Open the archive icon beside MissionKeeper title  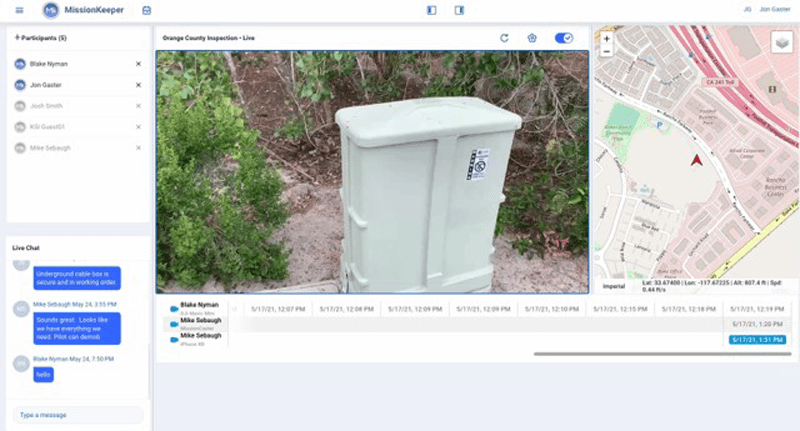click(146, 10)
